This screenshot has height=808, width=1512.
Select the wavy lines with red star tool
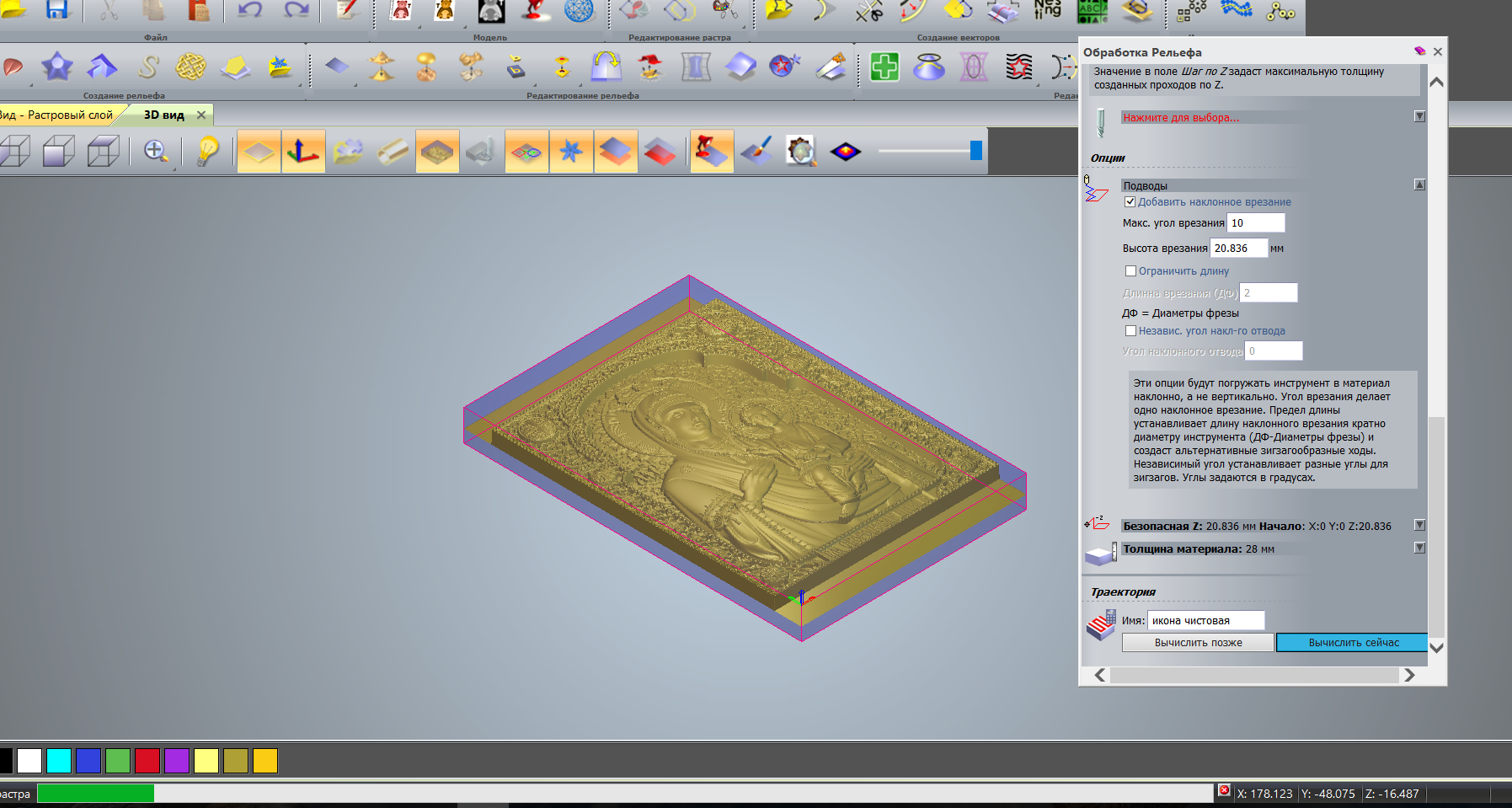tap(1018, 67)
